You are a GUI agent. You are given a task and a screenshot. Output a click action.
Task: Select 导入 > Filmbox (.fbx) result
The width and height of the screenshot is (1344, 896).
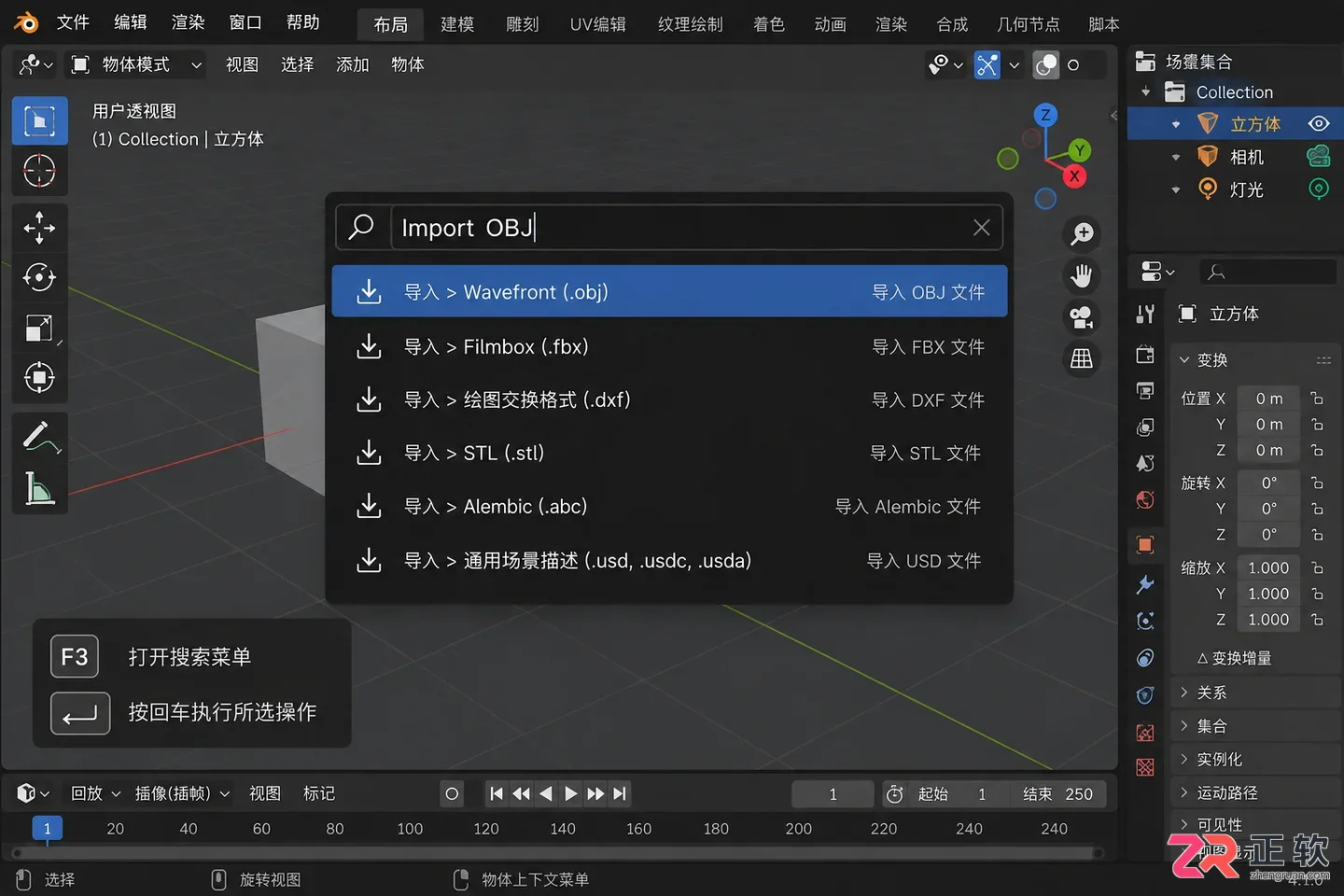[x=669, y=347]
